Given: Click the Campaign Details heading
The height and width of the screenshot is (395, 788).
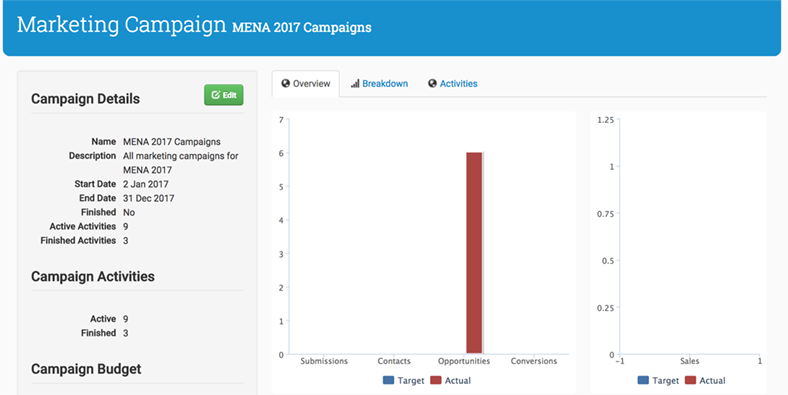Looking at the screenshot, I should [85, 99].
